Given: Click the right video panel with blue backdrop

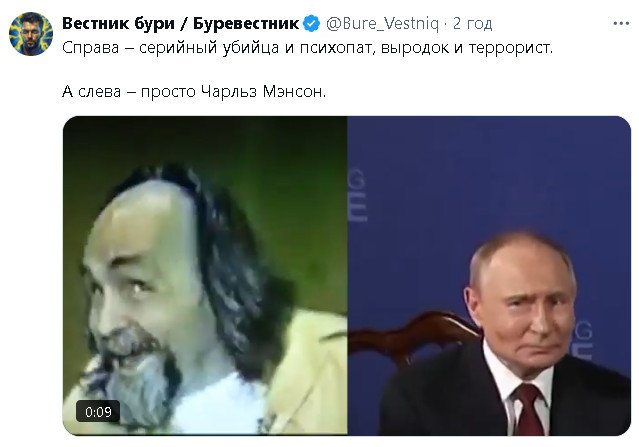Looking at the screenshot, I should coord(489,275).
